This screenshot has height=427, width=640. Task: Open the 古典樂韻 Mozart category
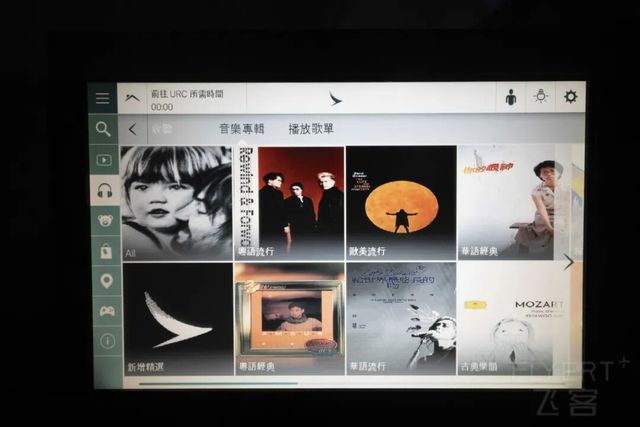pyautogui.click(x=513, y=318)
